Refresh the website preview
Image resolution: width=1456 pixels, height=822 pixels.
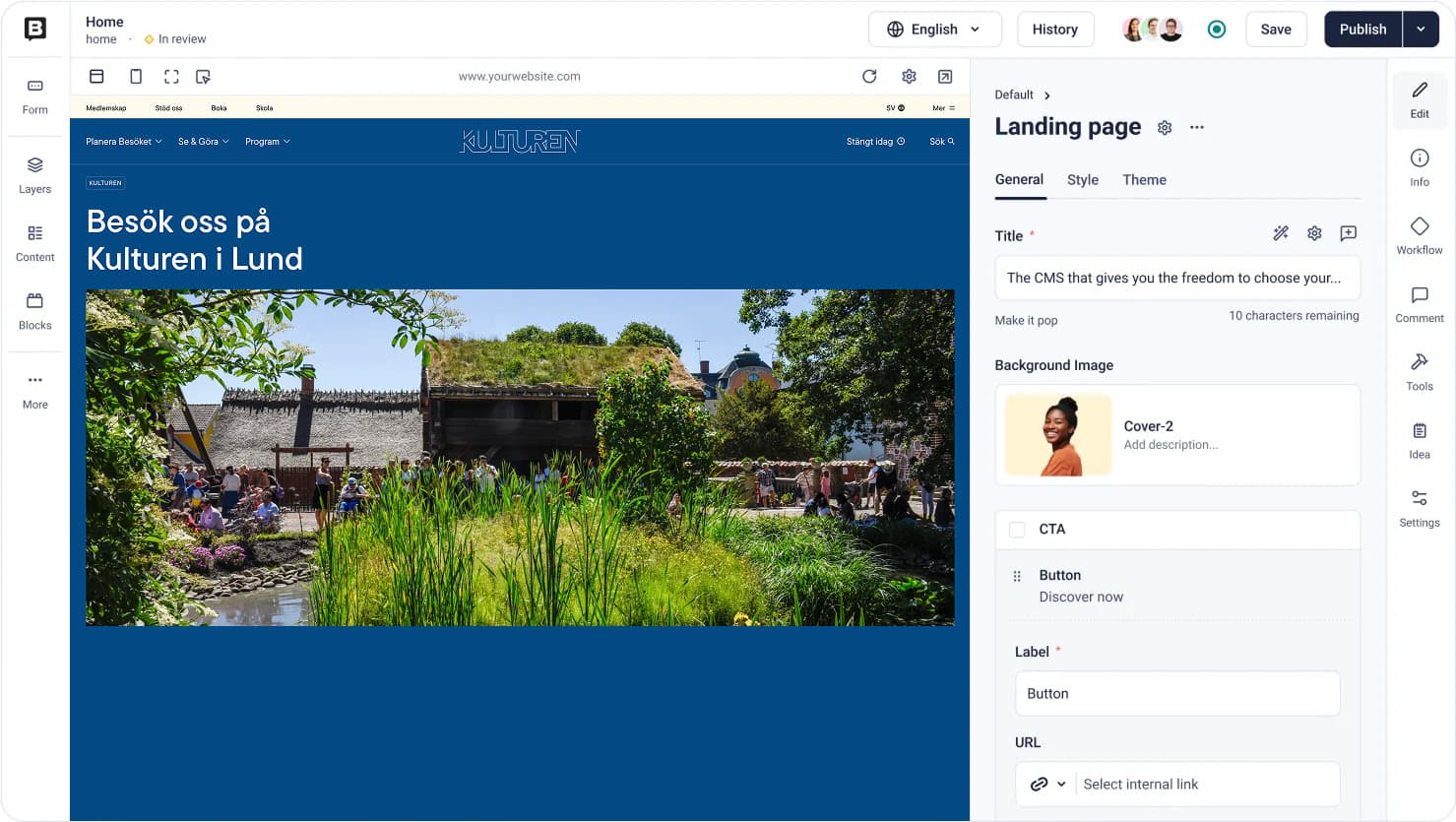point(869,76)
